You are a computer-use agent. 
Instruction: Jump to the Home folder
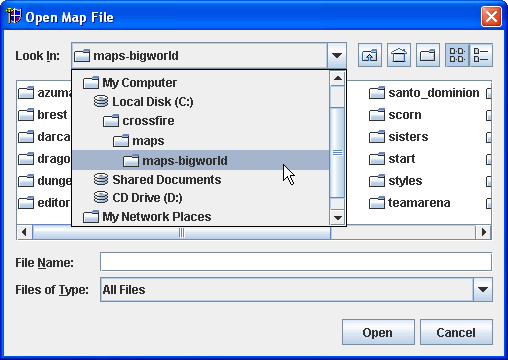click(x=399, y=55)
